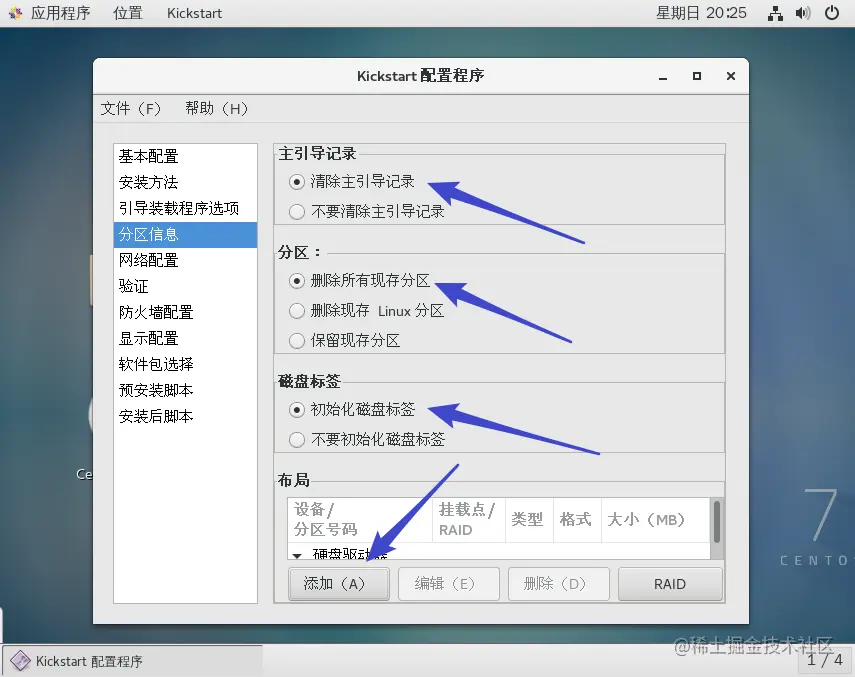The image size is (855, 677).
Task: Open the 文件（F） menu
Action: (x=131, y=108)
